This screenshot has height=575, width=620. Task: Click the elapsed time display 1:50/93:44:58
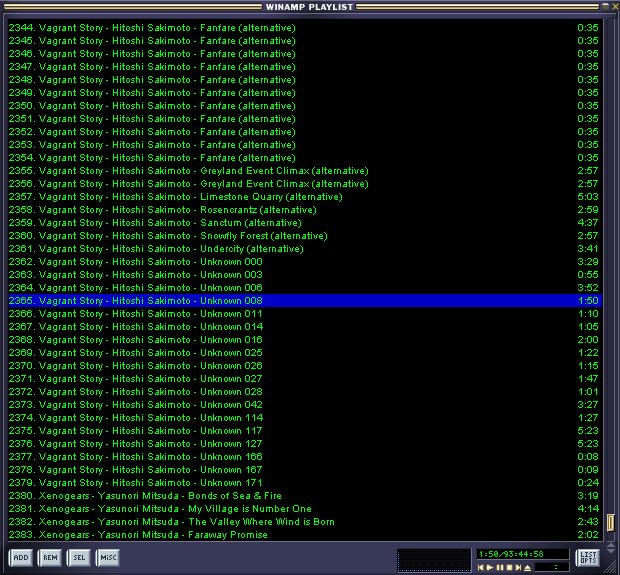510,553
